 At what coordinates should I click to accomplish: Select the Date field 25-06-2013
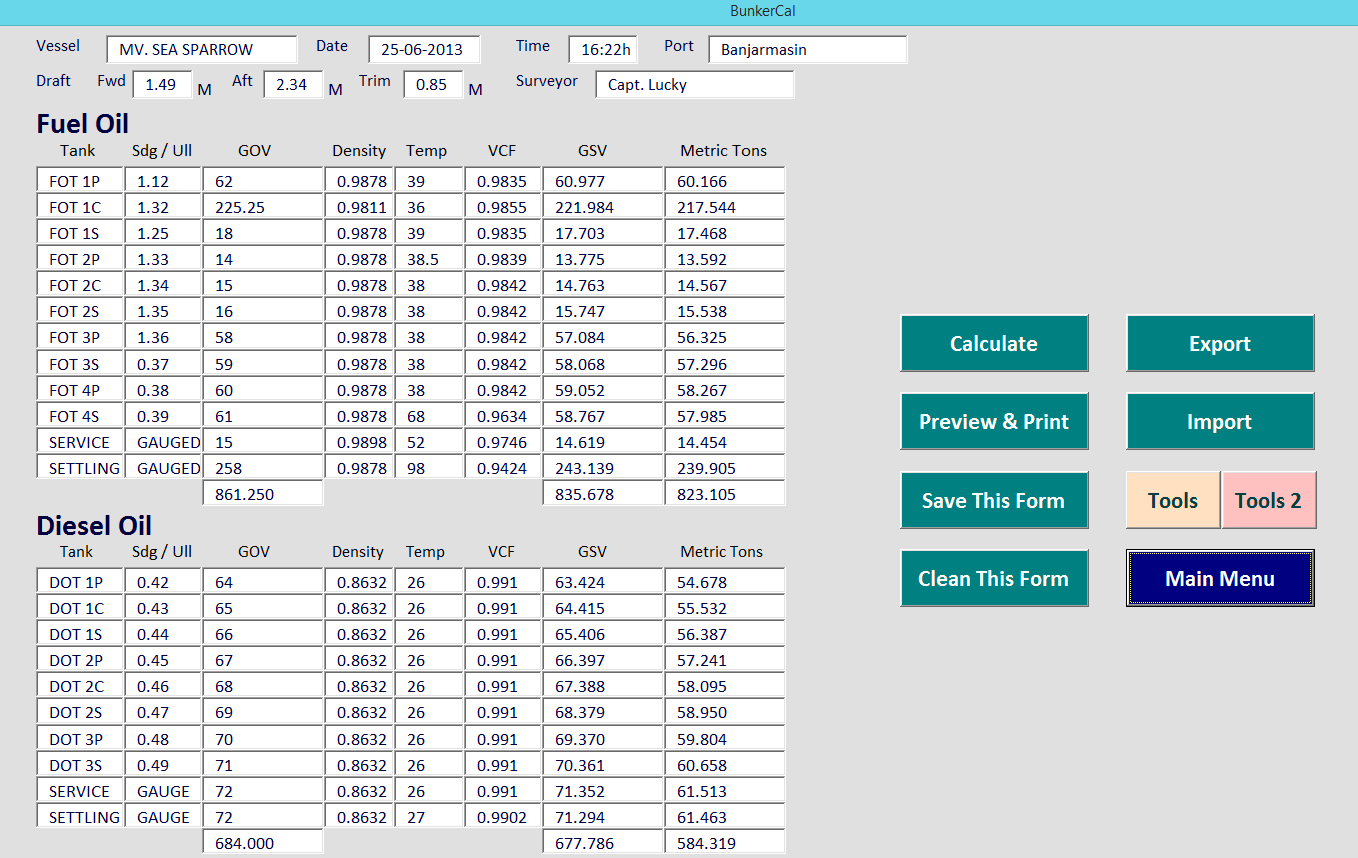pos(424,49)
